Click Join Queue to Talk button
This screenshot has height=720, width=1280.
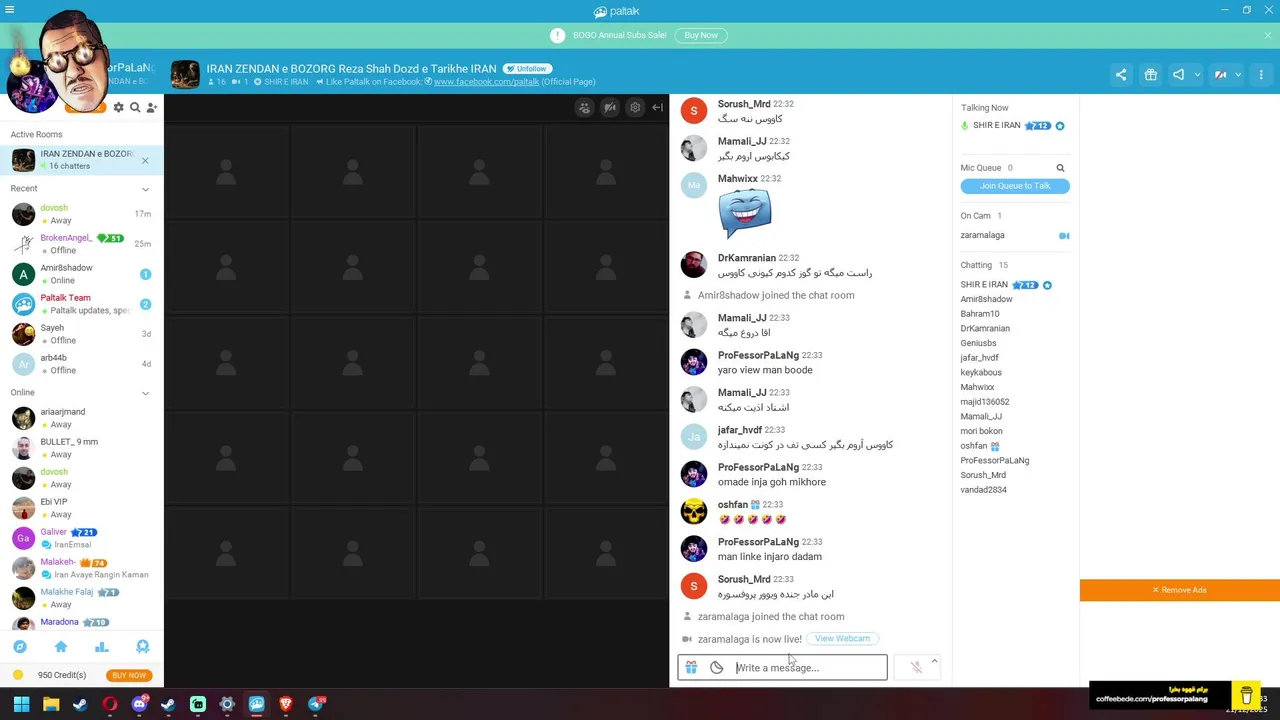pos(1015,186)
